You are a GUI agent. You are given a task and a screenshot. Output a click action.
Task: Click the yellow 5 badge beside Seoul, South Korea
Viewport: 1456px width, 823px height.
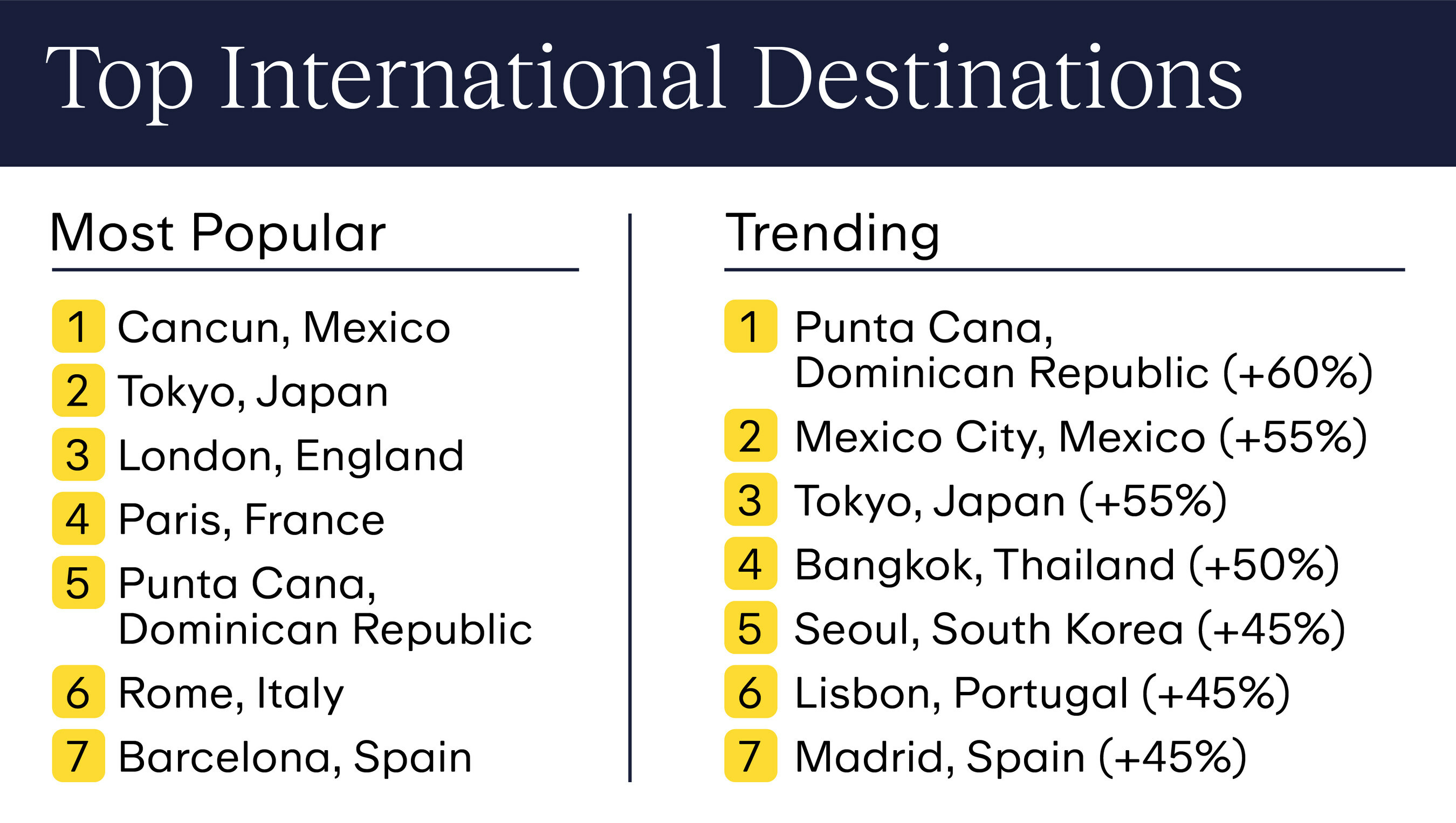coord(750,627)
